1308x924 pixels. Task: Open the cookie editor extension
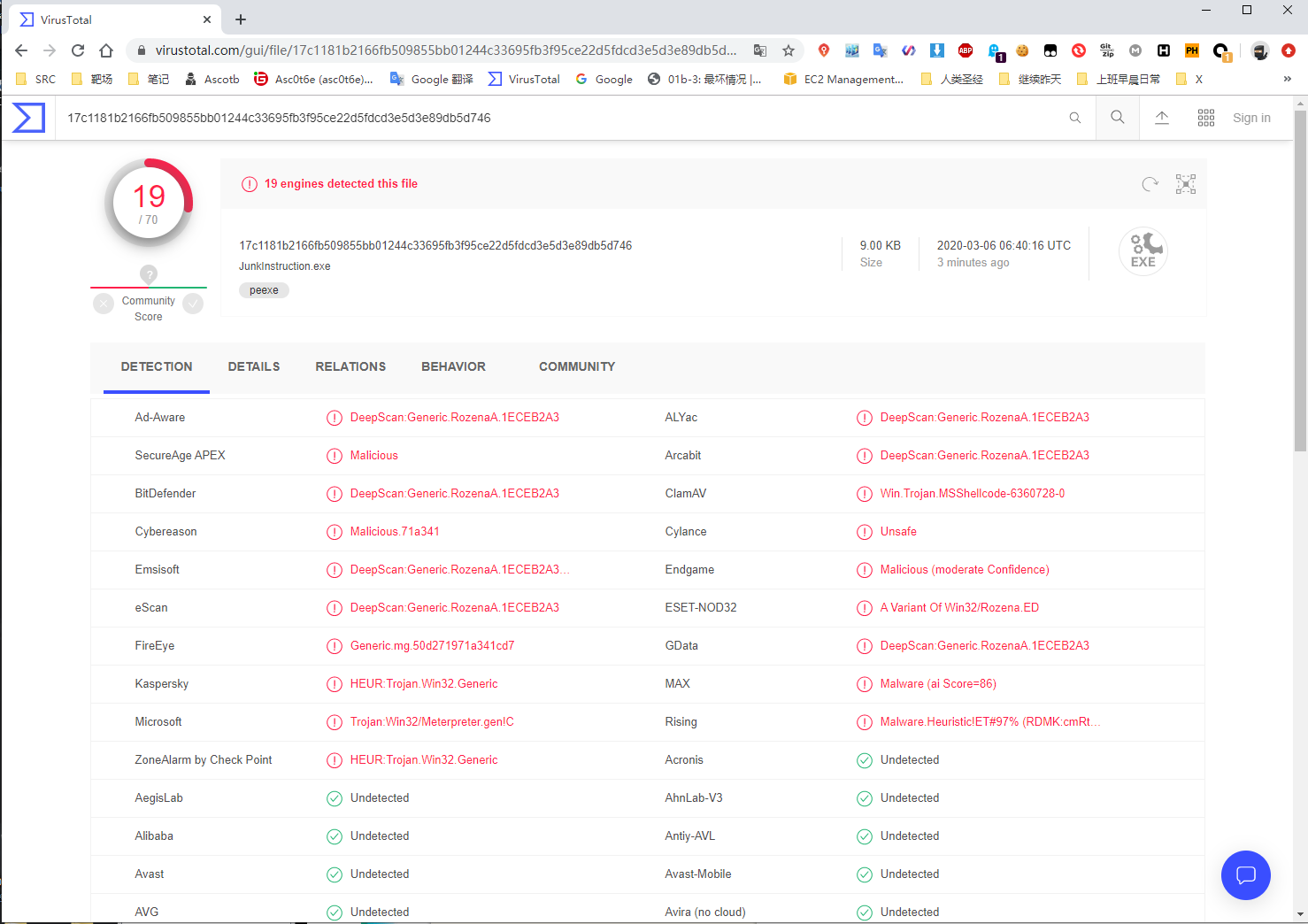click(1022, 50)
